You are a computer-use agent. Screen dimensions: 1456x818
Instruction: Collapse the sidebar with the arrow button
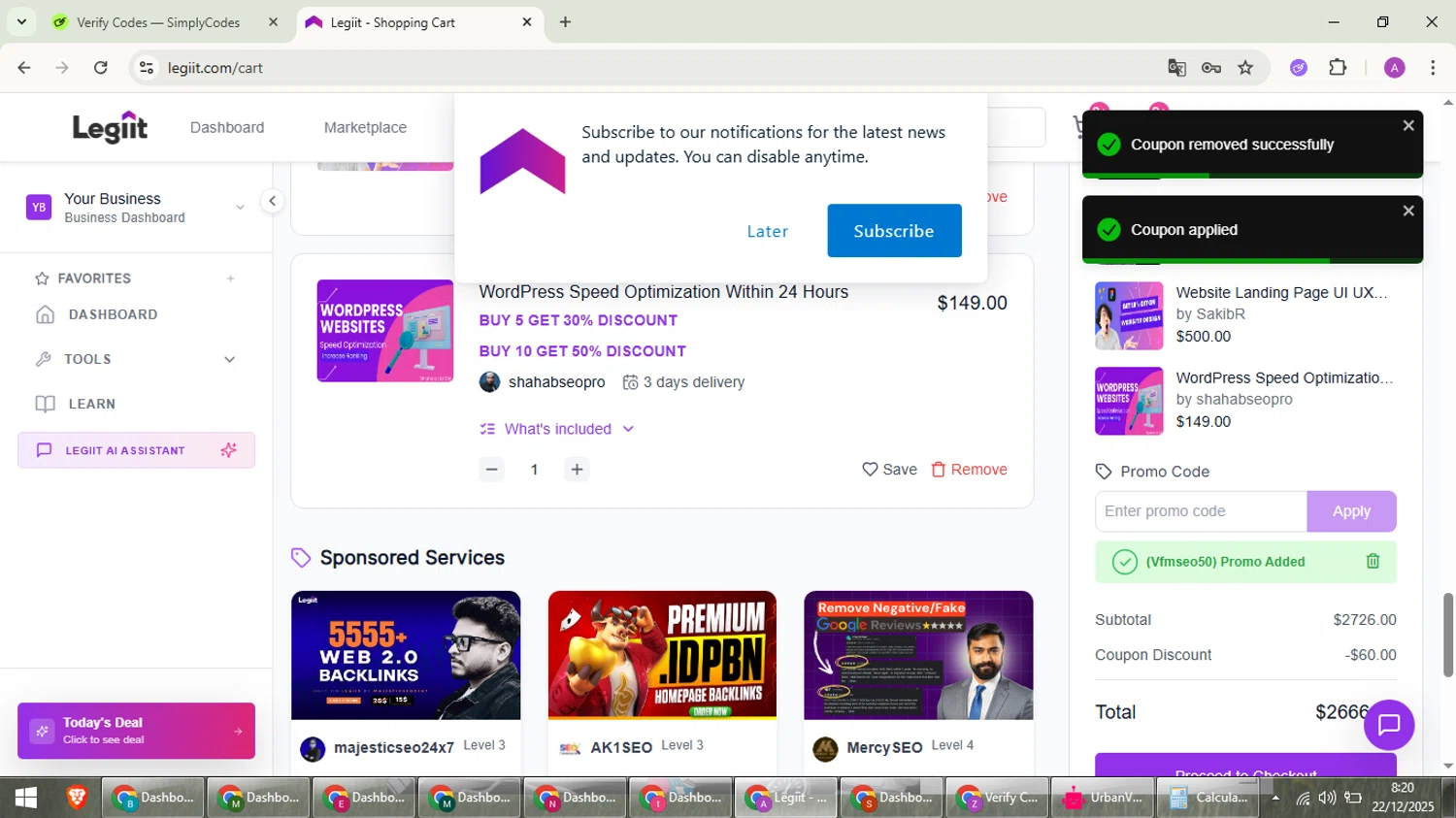tap(273, 201)
